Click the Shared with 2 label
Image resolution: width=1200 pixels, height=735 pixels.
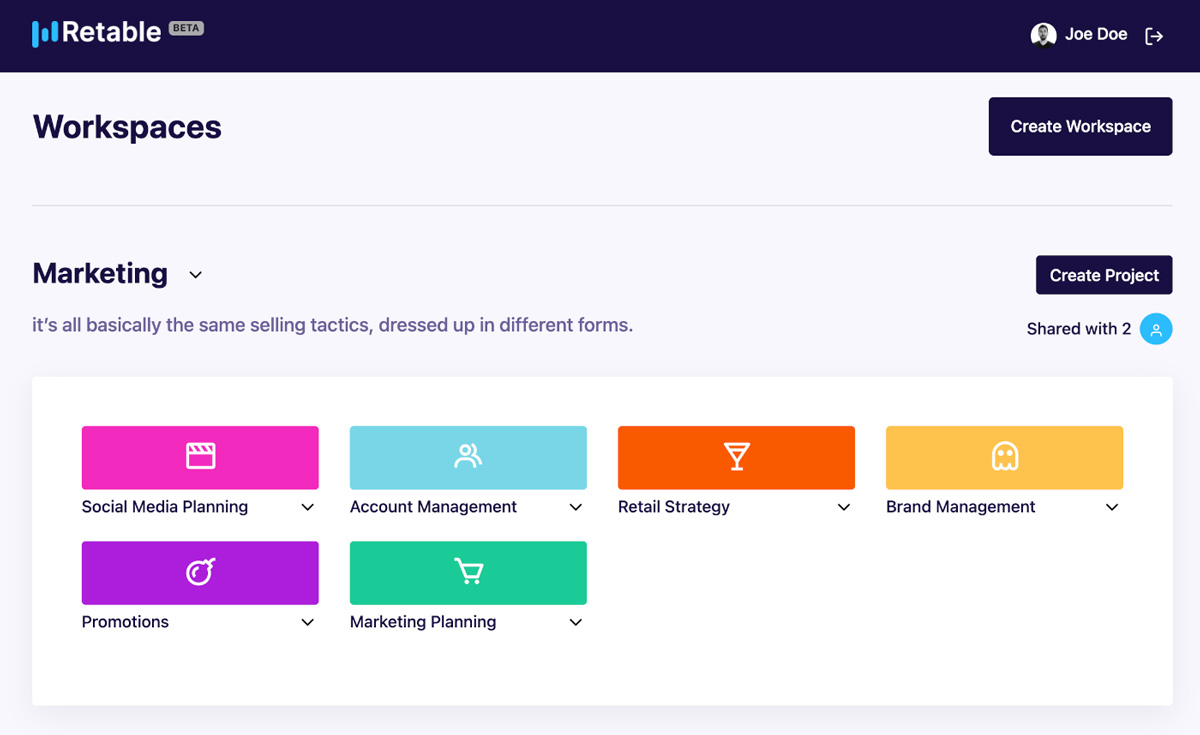1078,329
